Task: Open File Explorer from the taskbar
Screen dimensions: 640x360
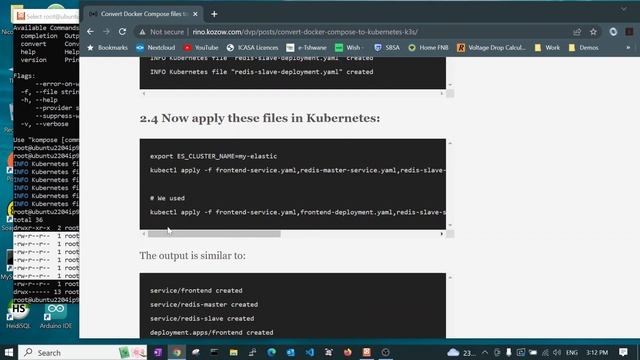Action: pos(233,352)
